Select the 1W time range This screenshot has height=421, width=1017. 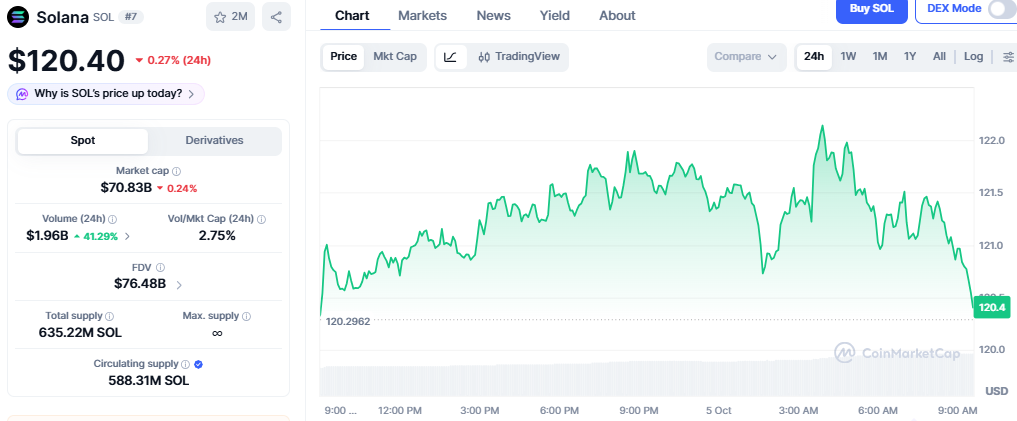(x=848, y=57)
